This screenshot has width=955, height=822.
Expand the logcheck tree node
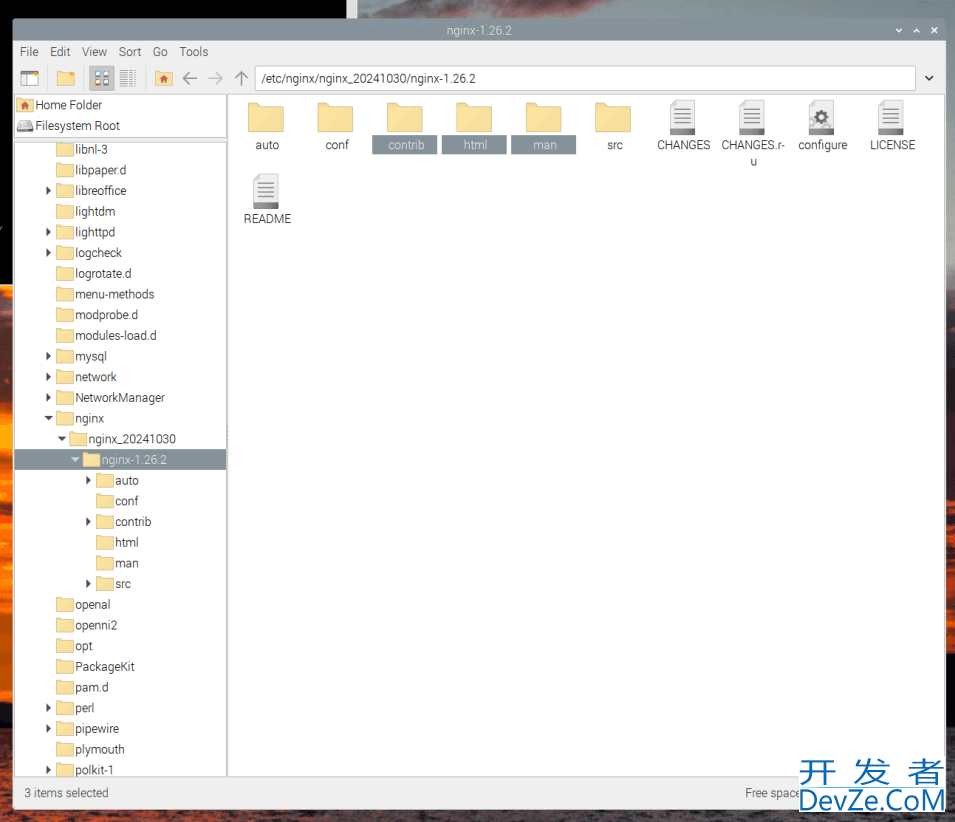point(48,253)
